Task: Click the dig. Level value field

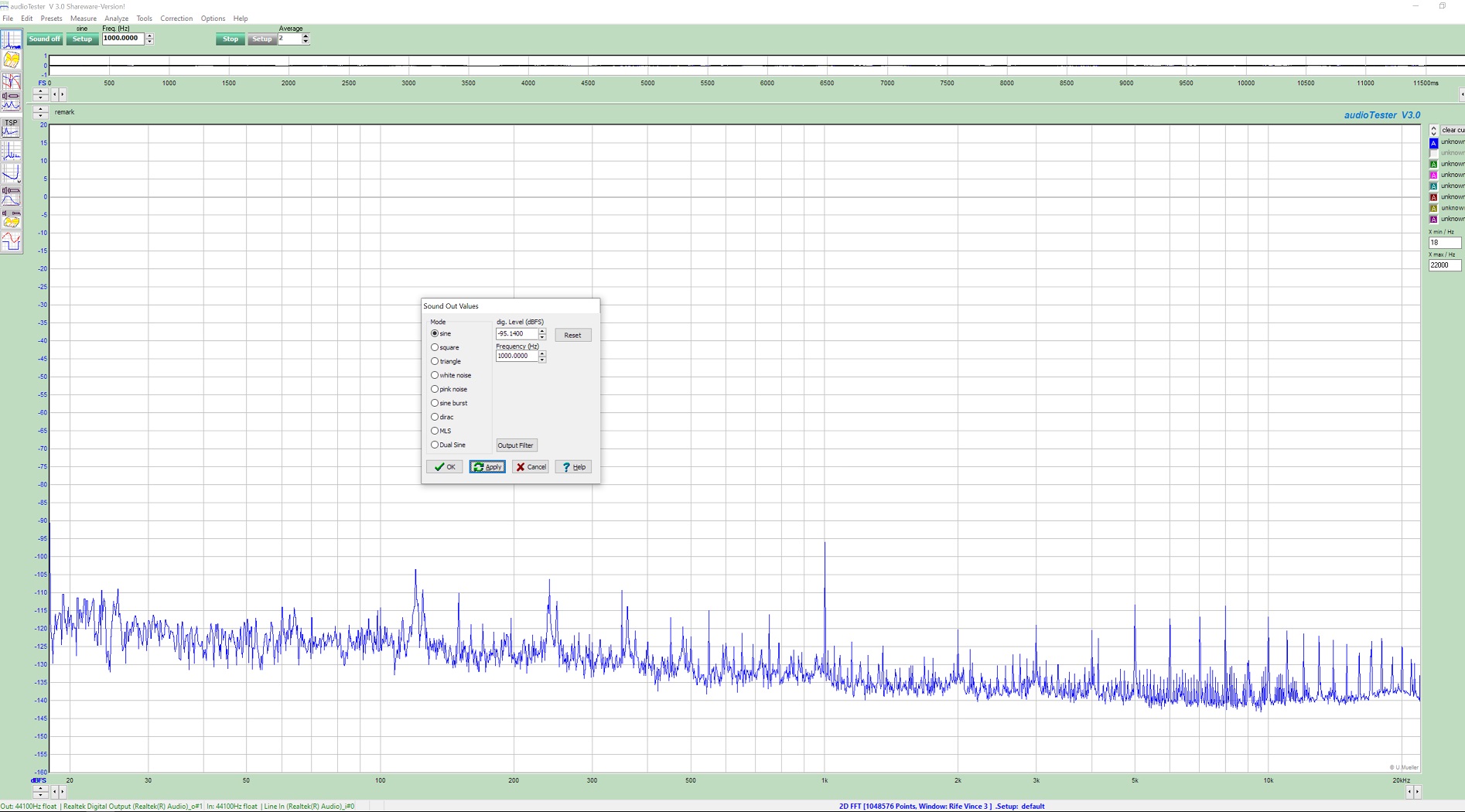Action: [517, 334]
